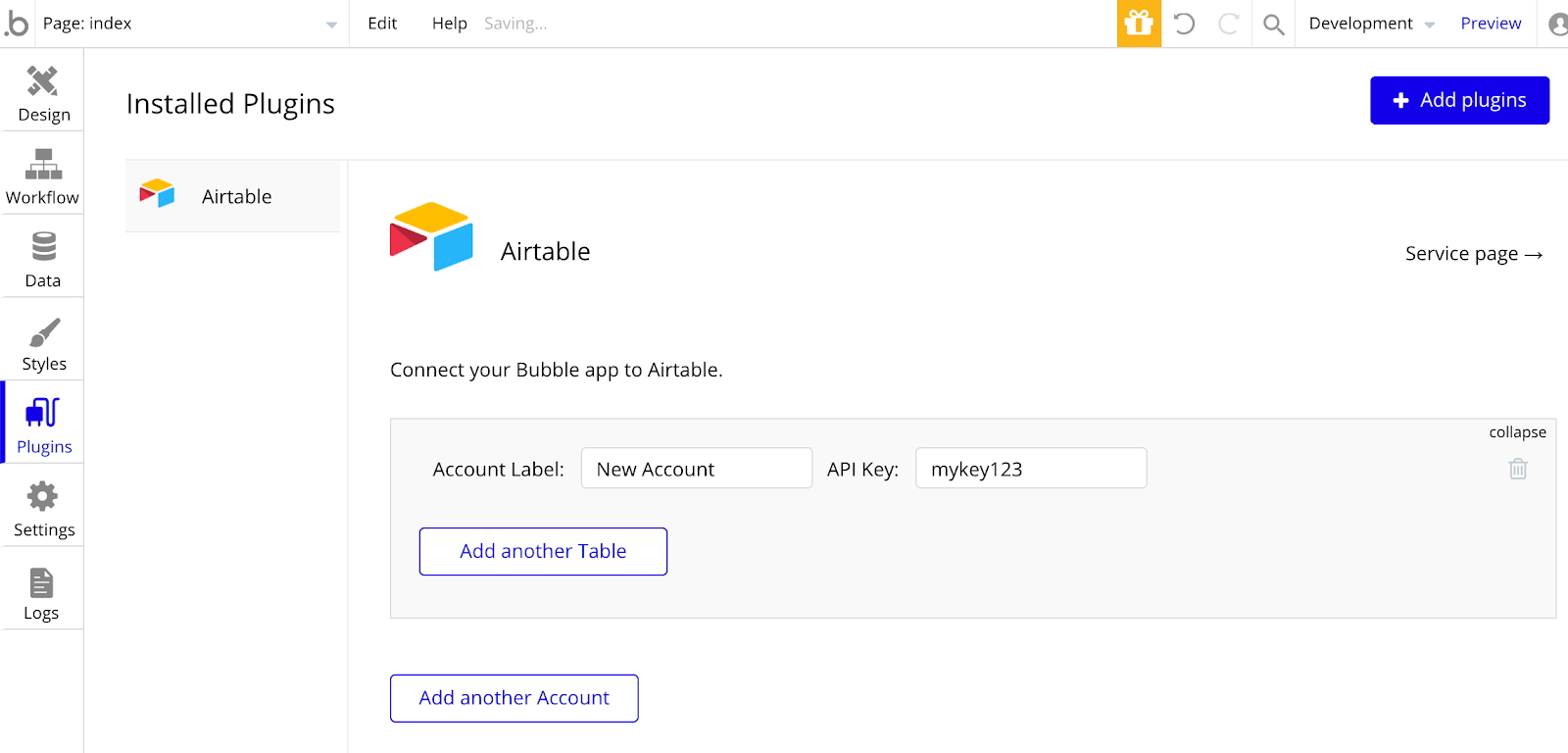The width and height of the screenshot is (1568, 753).
Task: Open the search magnifier tool
Action: point(1273,24)
